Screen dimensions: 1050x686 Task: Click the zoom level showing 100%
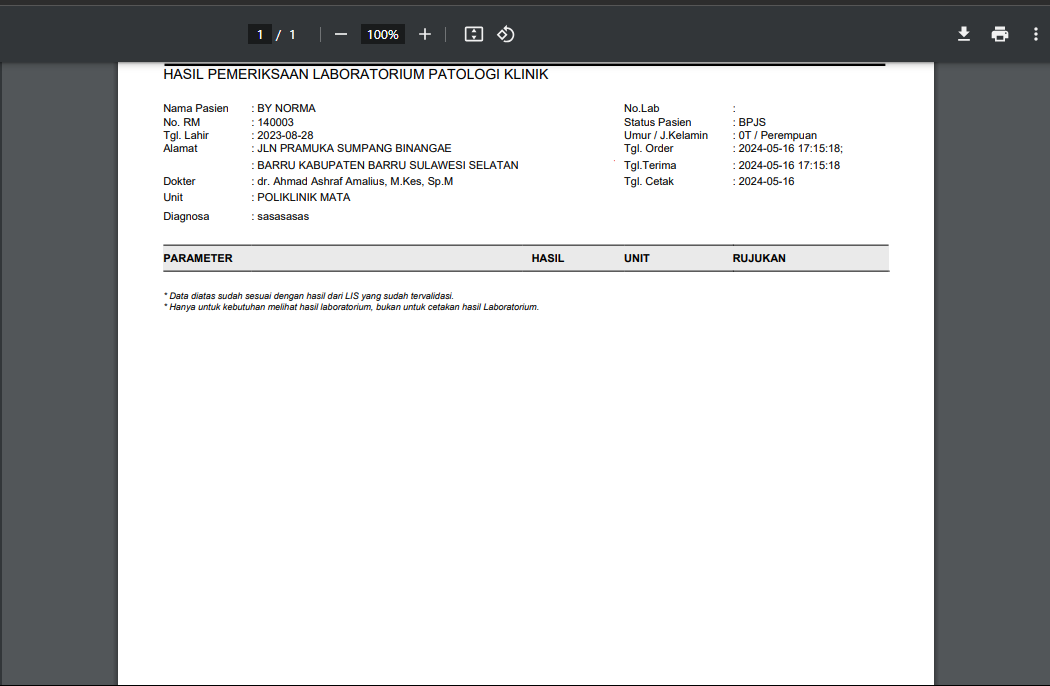click(382, 33)
